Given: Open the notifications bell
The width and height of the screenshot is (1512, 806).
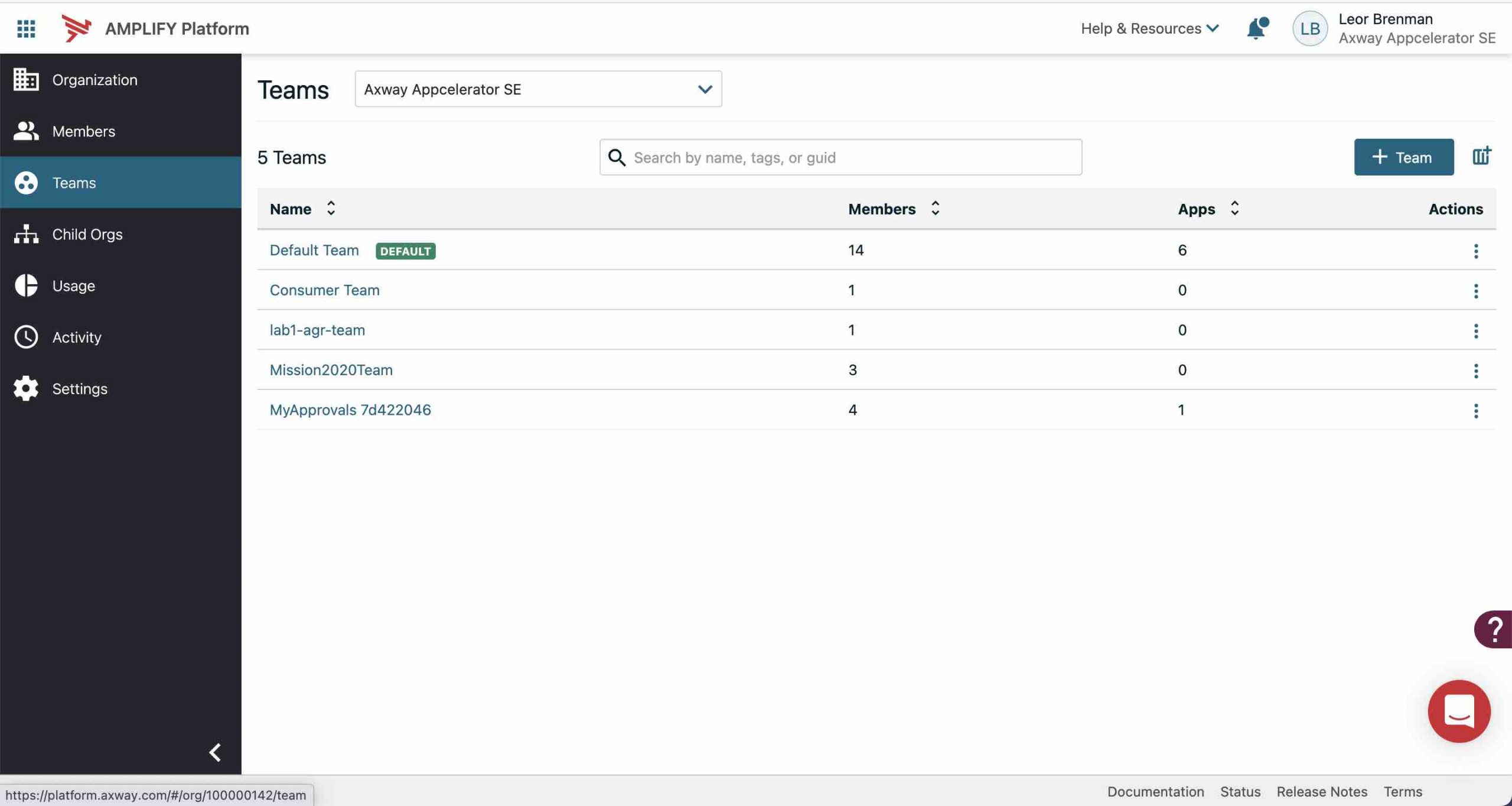Looking at the screenshot, I should 1257,28.
